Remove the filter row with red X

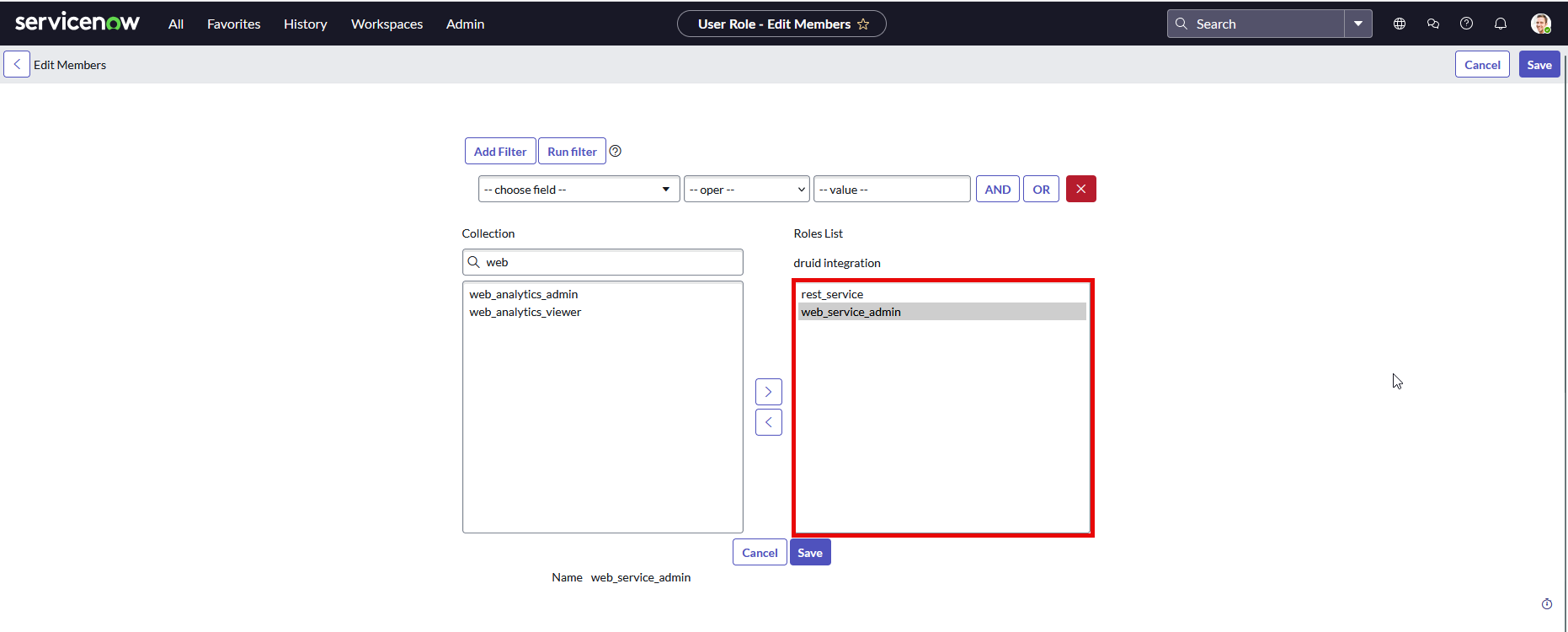[x=1080, y=189]
